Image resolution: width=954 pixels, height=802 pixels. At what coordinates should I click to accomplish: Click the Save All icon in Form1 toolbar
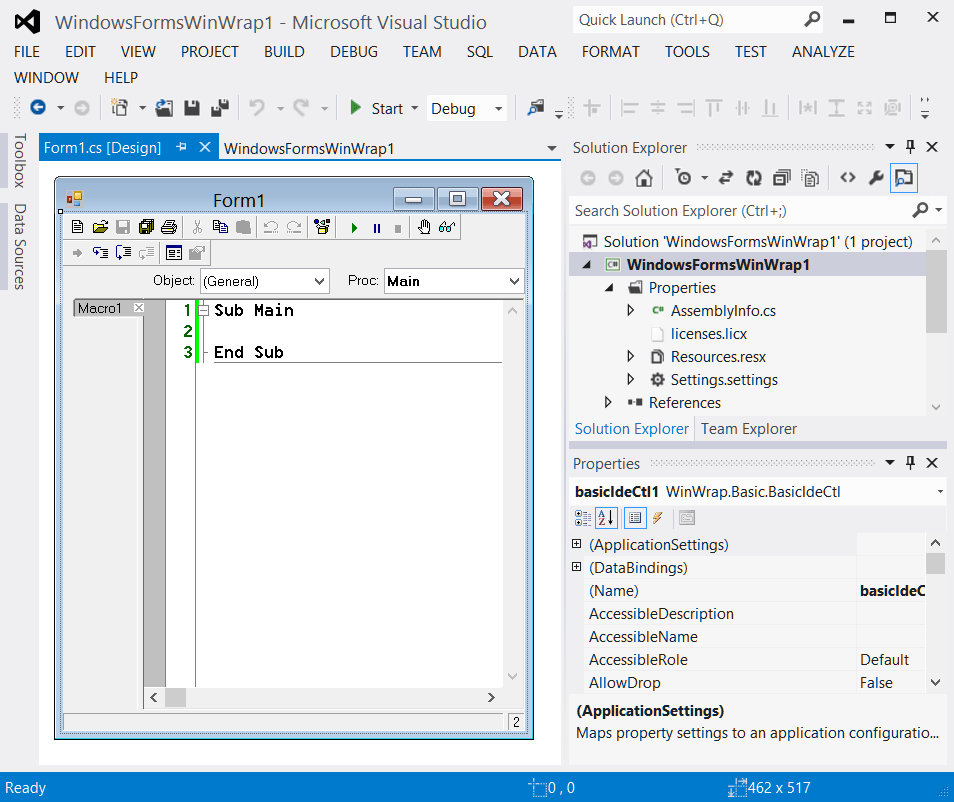coord(146,227)
